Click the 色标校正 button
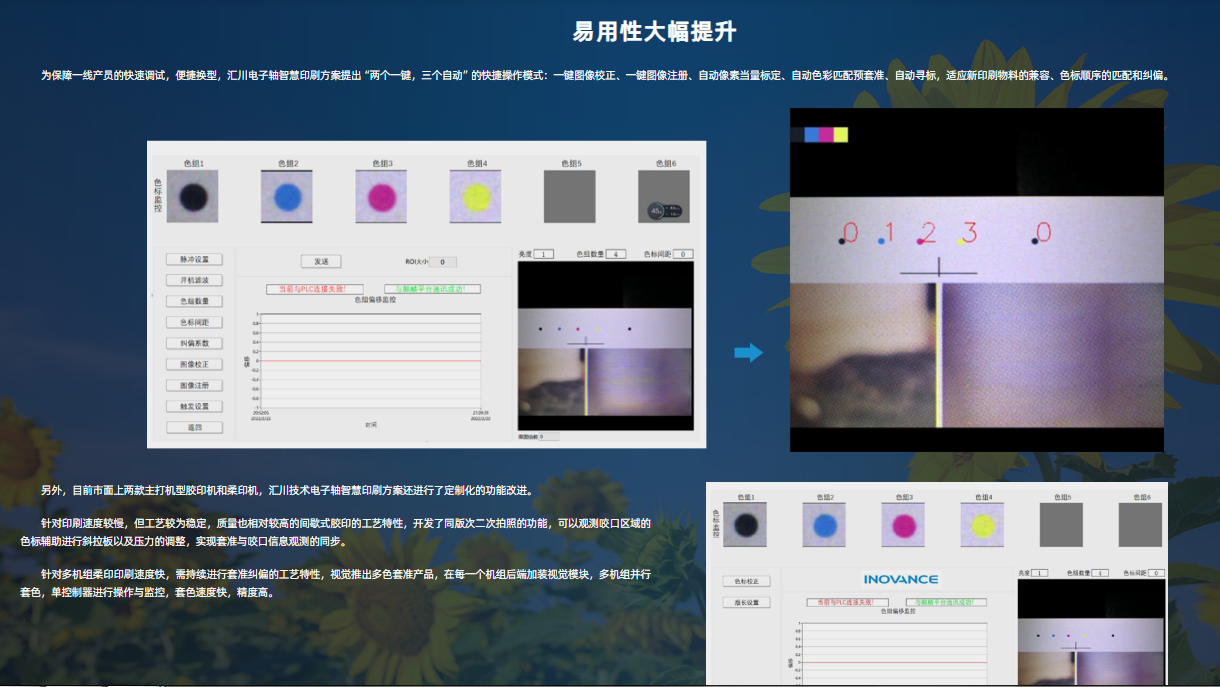The height and width of the screenshot is (687, 1220). pos(747,581)
